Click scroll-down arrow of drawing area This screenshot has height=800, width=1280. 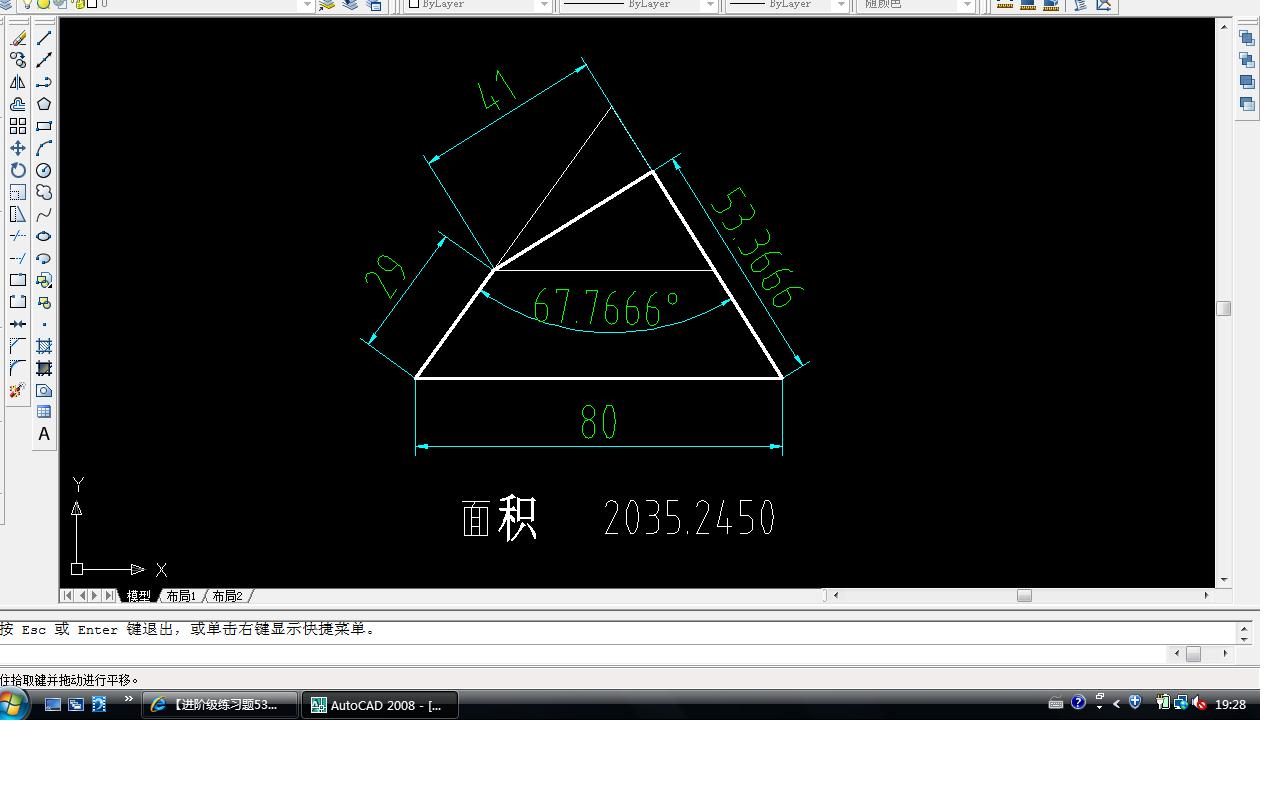(x=1224, y=580)
